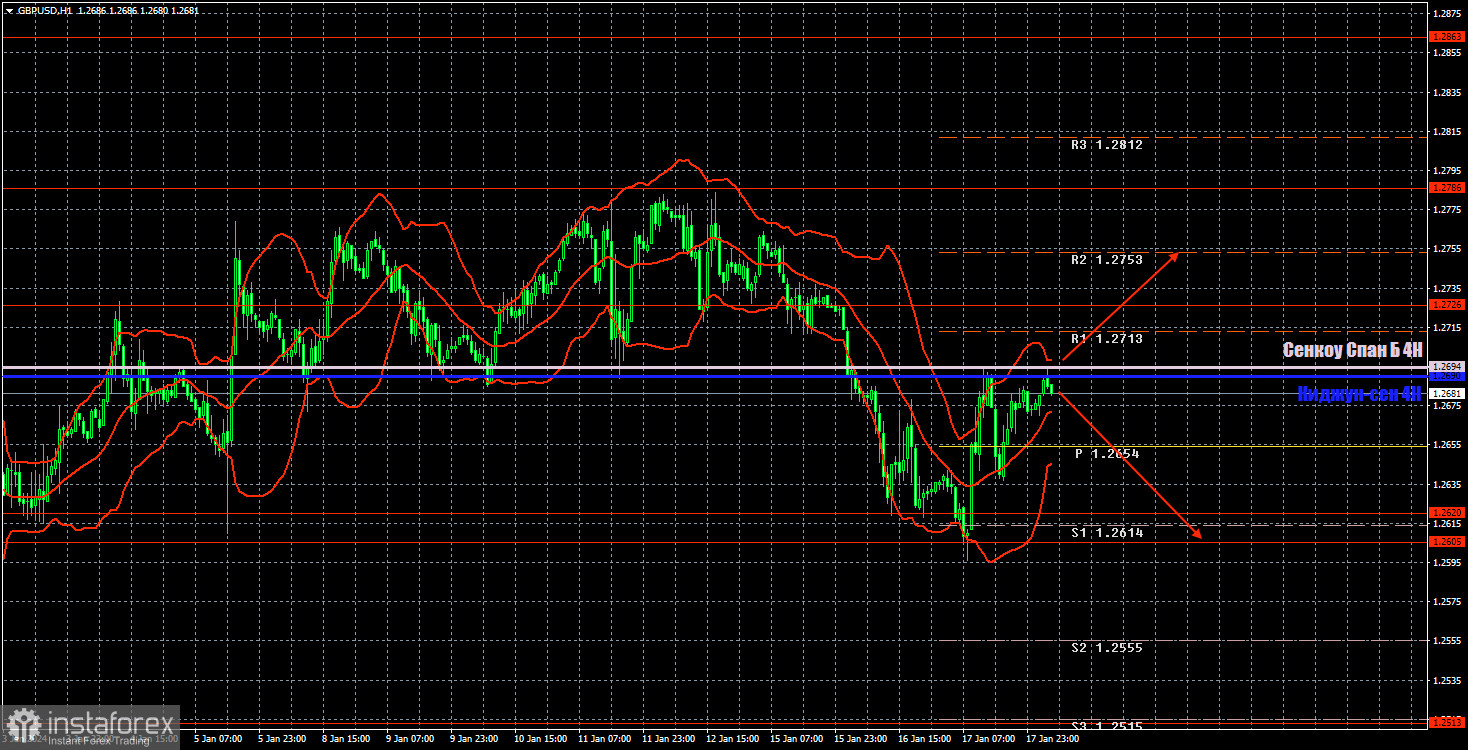Click the 1.2620 red price tag
The width and height of the screenshot is (1468, 750).
click(x=1447, y=512)
